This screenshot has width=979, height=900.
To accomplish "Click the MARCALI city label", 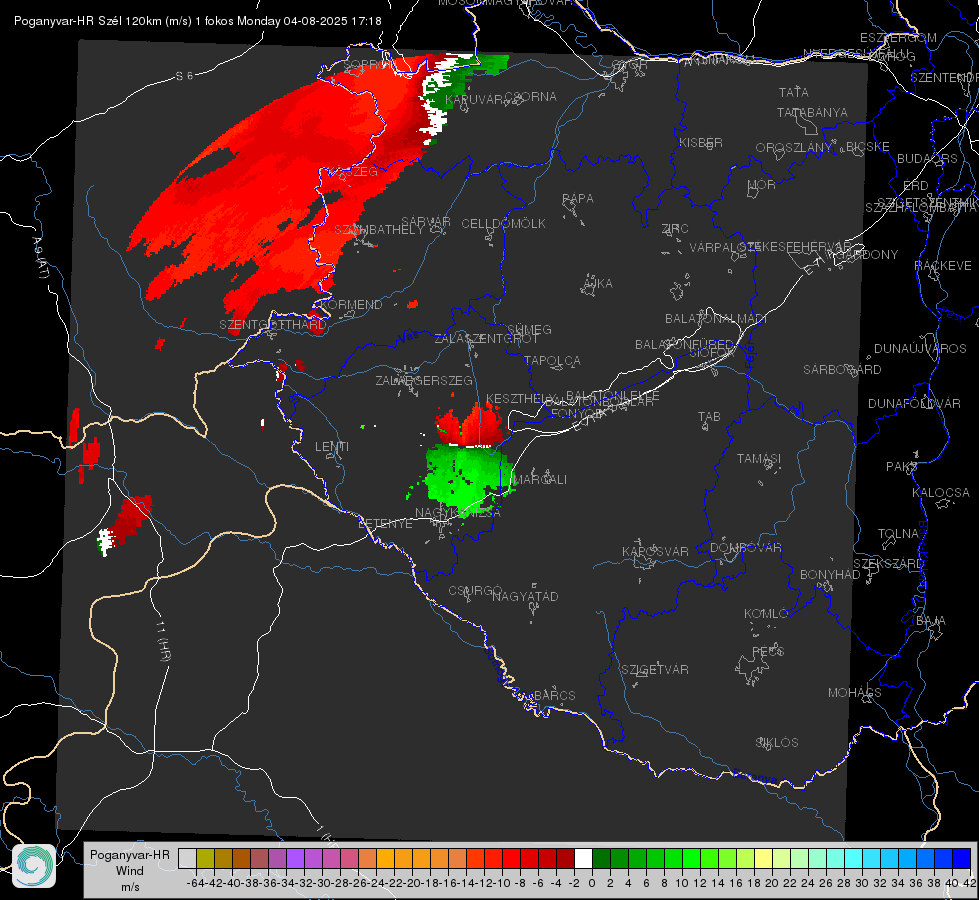I will [x=539, y=480].
